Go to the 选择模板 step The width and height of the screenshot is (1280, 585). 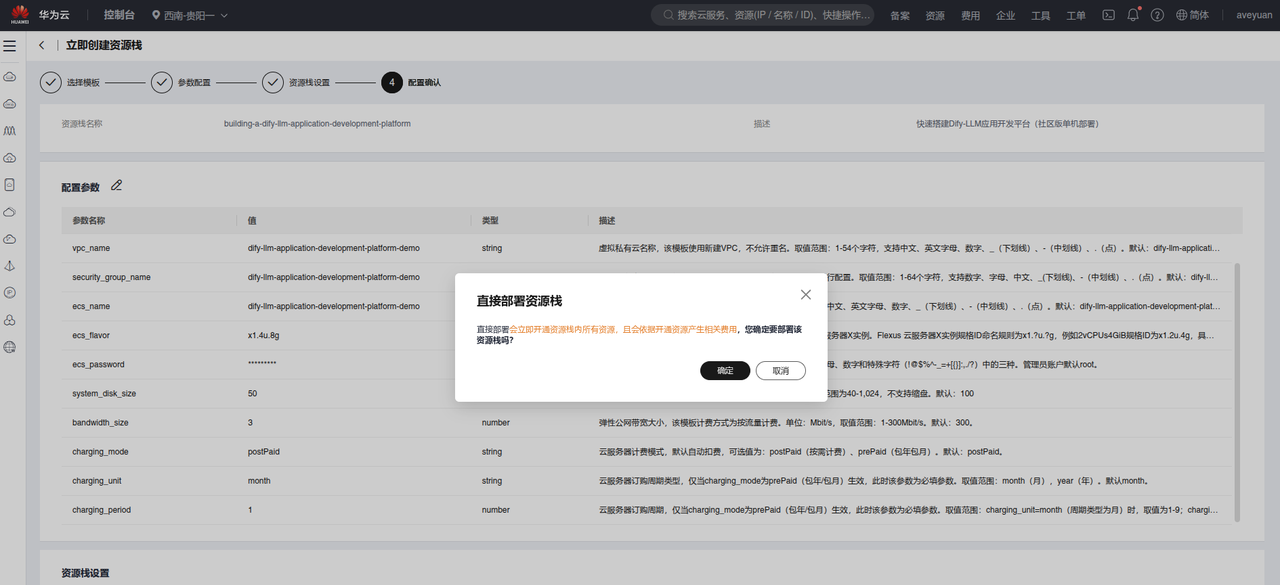70,83
